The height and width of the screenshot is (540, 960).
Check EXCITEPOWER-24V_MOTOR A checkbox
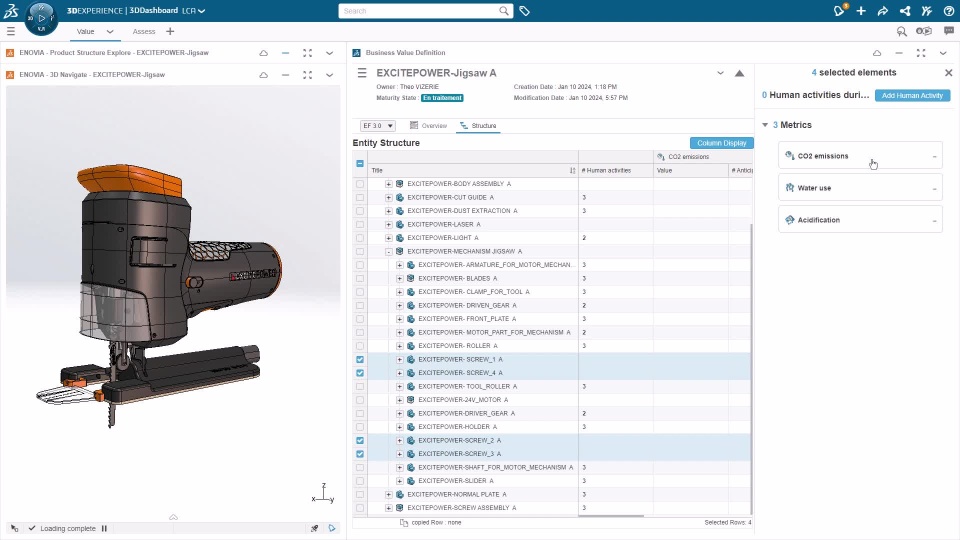click(360, 400)
